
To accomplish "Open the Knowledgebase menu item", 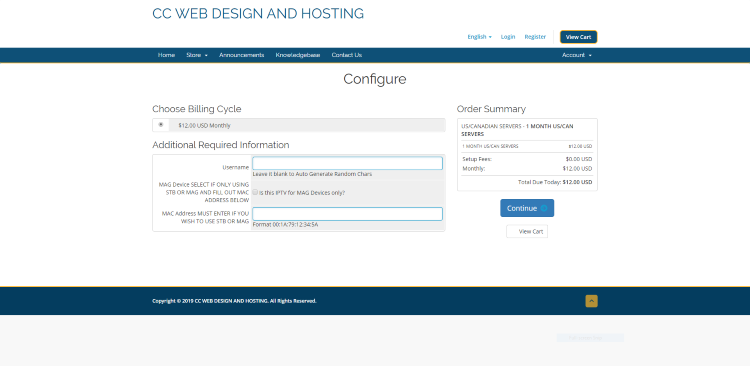I will [298, 55].
